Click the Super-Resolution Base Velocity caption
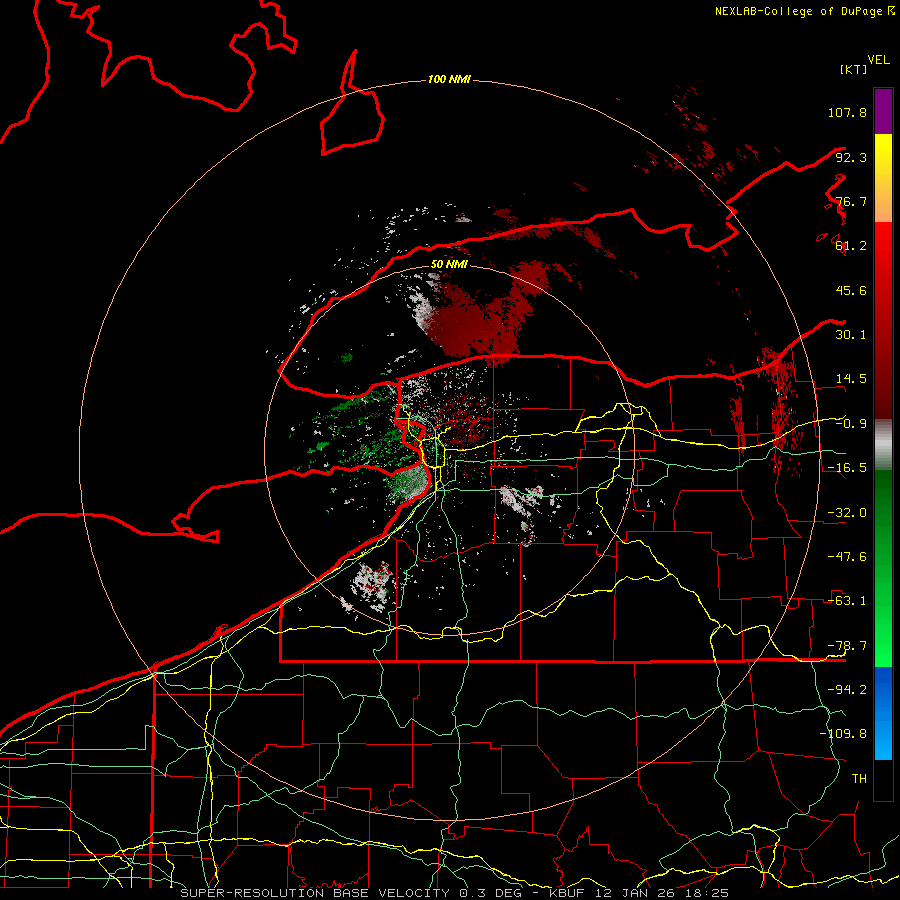900x900 pixels. click(x=455, y=893)
